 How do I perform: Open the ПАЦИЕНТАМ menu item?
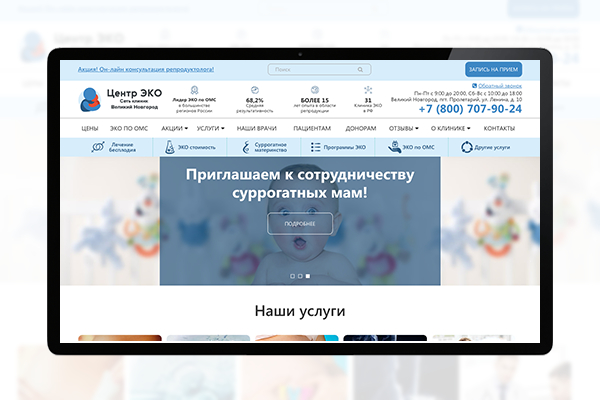312,128
